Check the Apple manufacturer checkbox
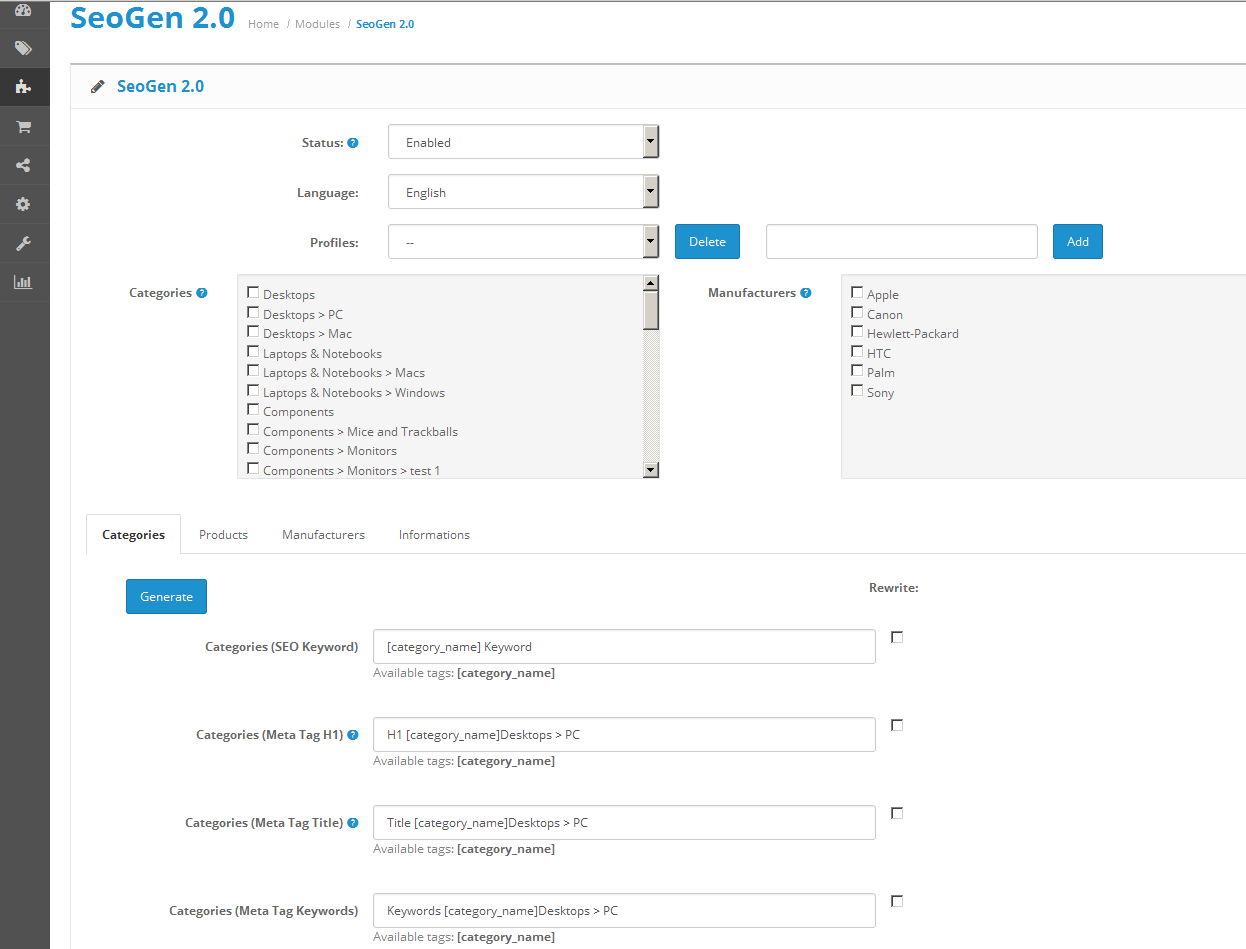The width and height of the screenshot is (1246, 949). pyautogui.click(x=857, y=293)
